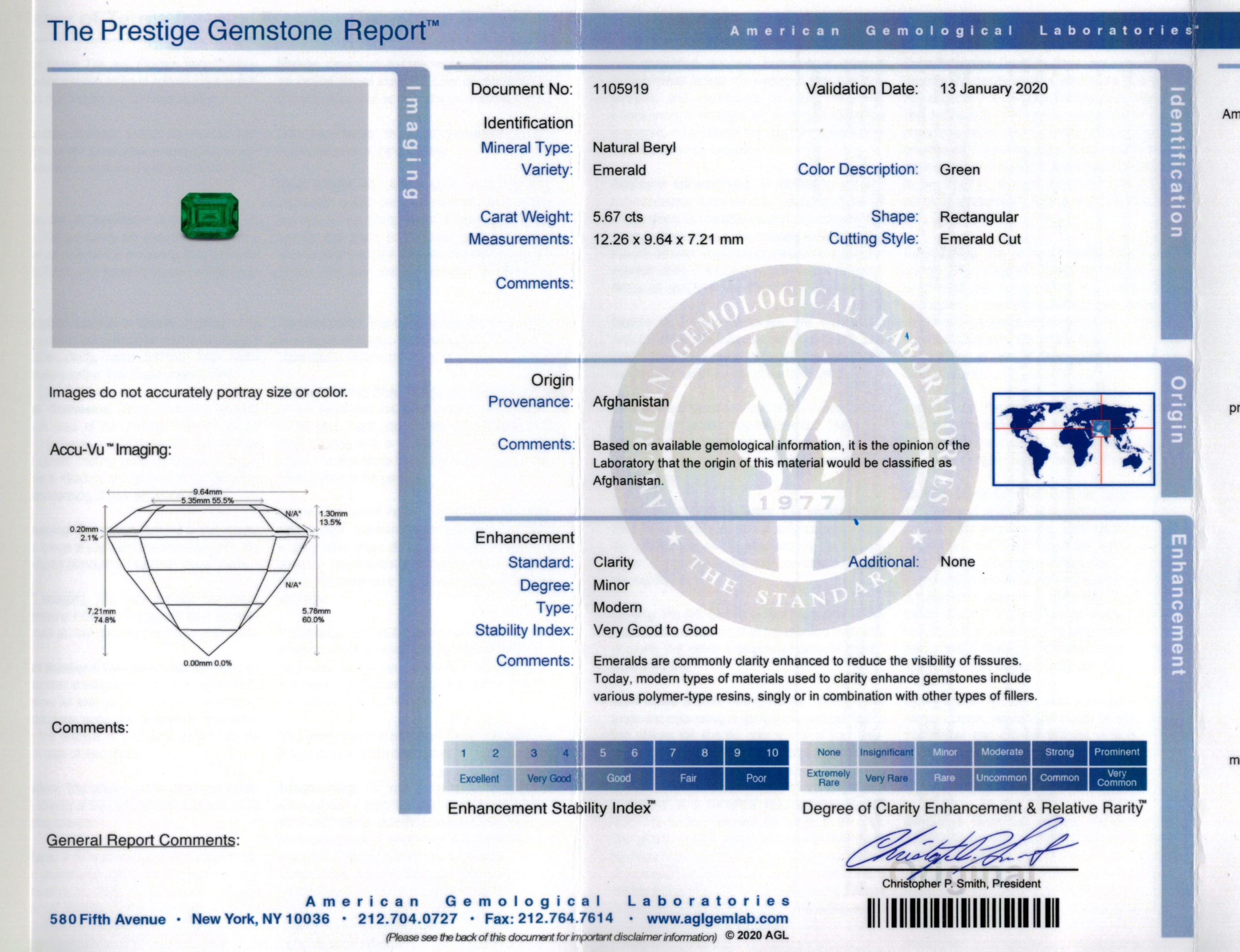
Task: Click the 'Very Good to Good' stability value
Action: 655,629
